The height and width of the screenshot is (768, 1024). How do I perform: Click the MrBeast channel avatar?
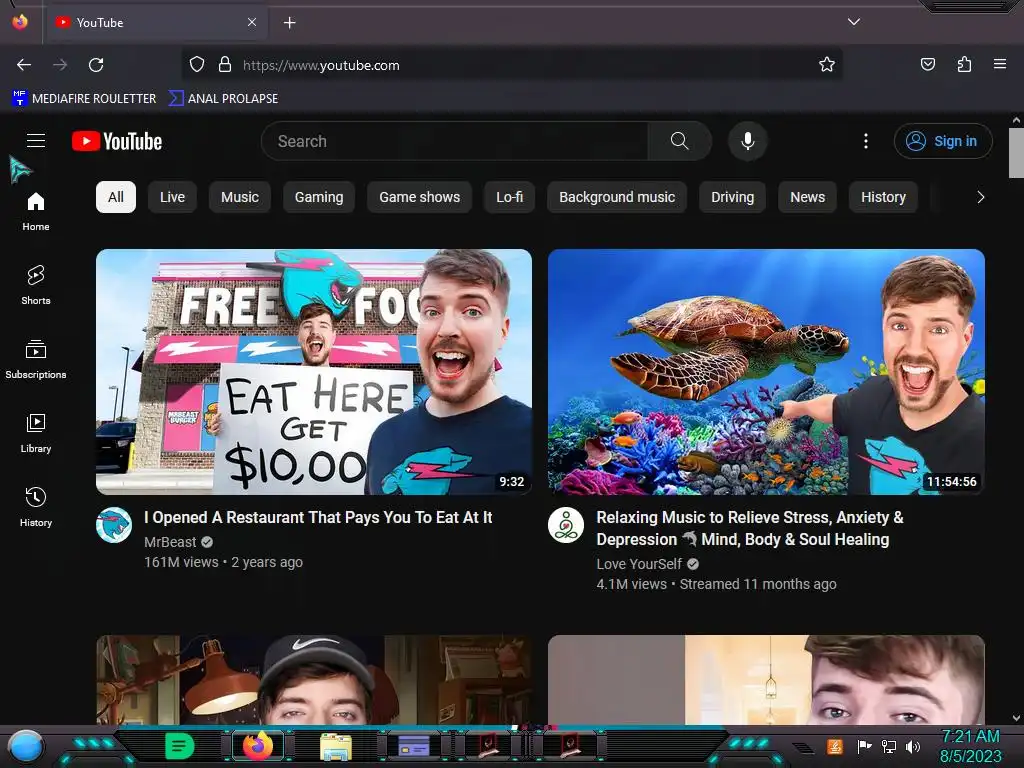[x=114, y=525]
